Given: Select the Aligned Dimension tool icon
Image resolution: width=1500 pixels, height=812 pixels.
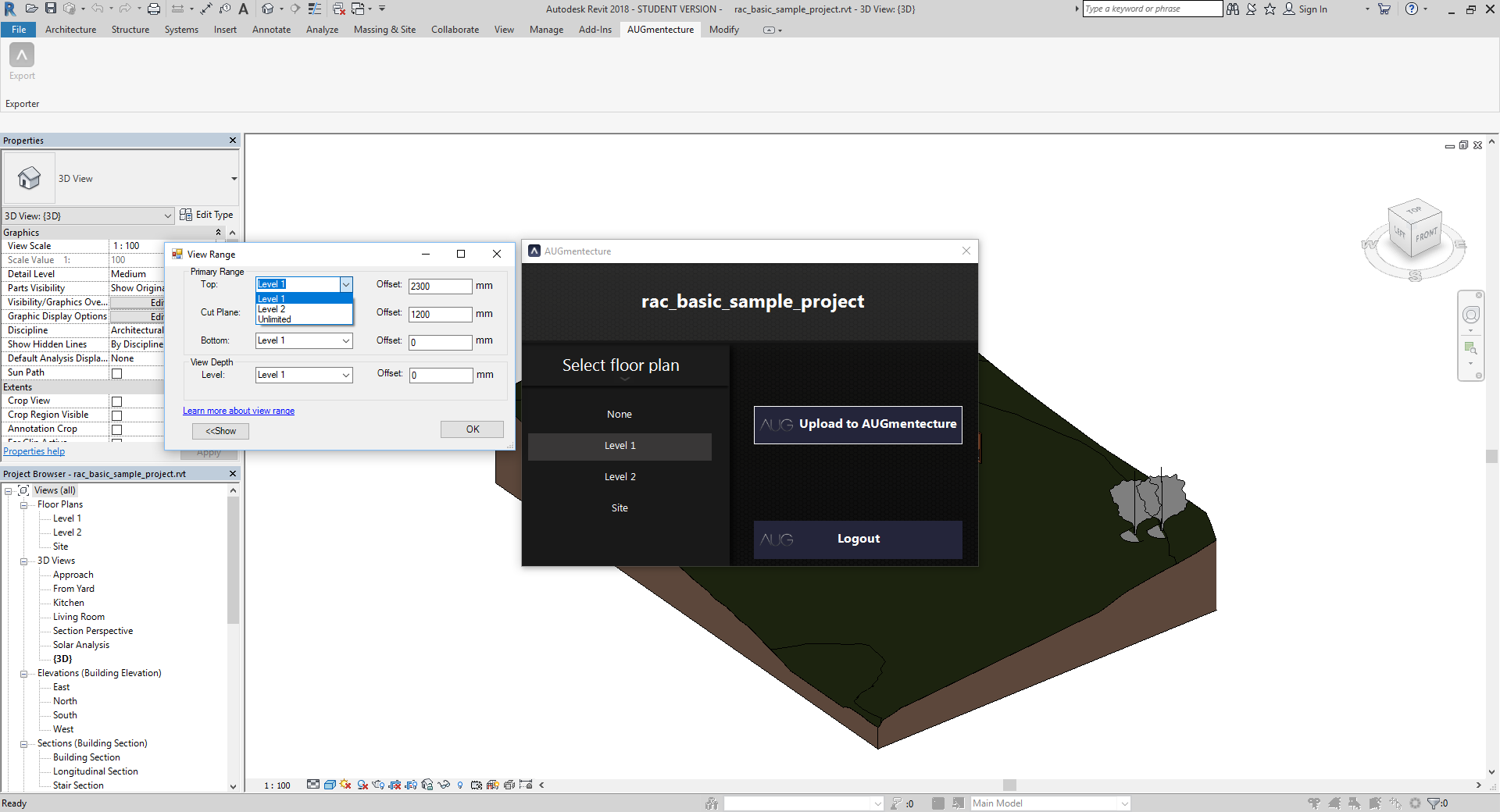Looking at the screenshot, I should point(206,9).
